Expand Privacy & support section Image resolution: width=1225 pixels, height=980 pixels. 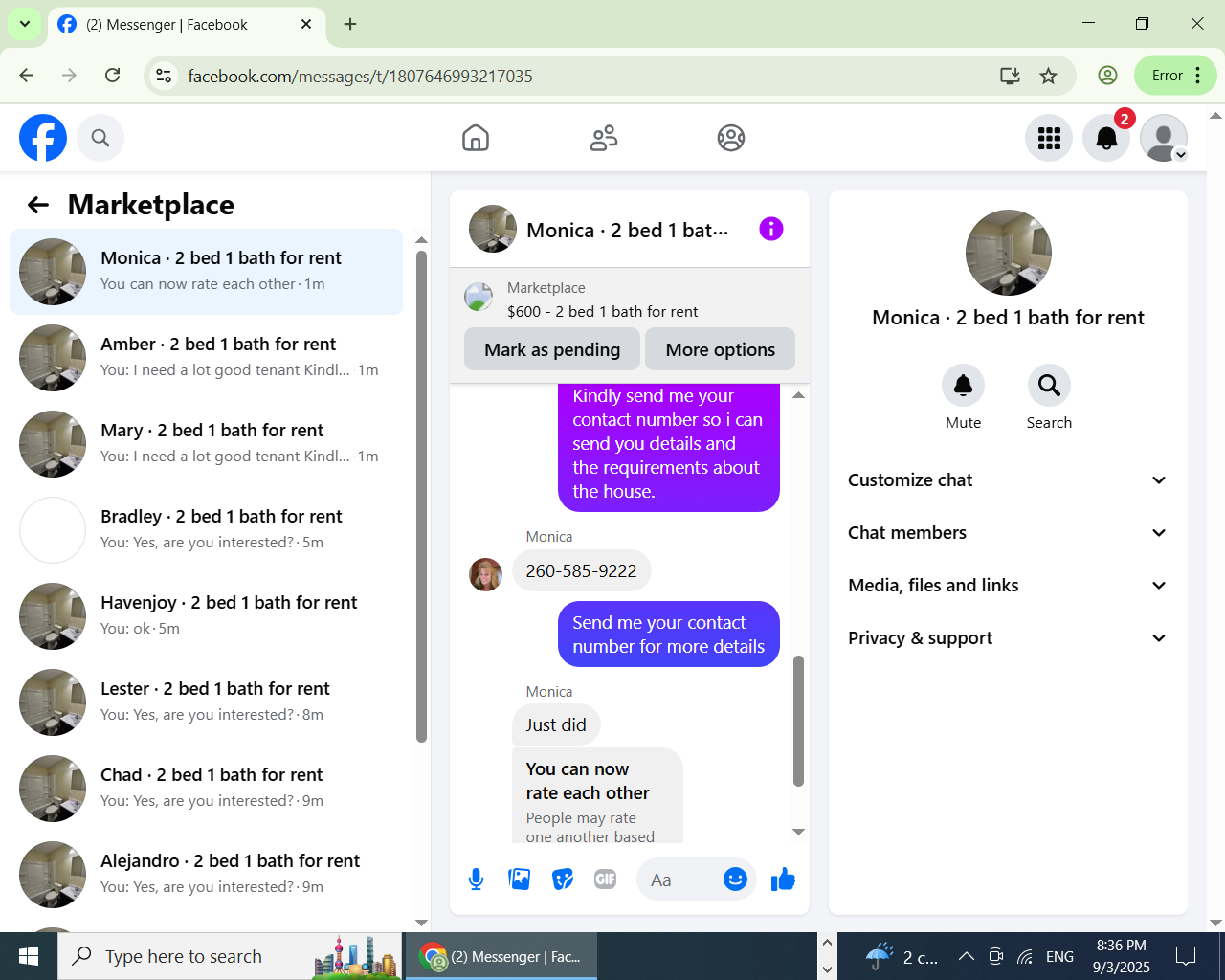tap(1008, 638)
